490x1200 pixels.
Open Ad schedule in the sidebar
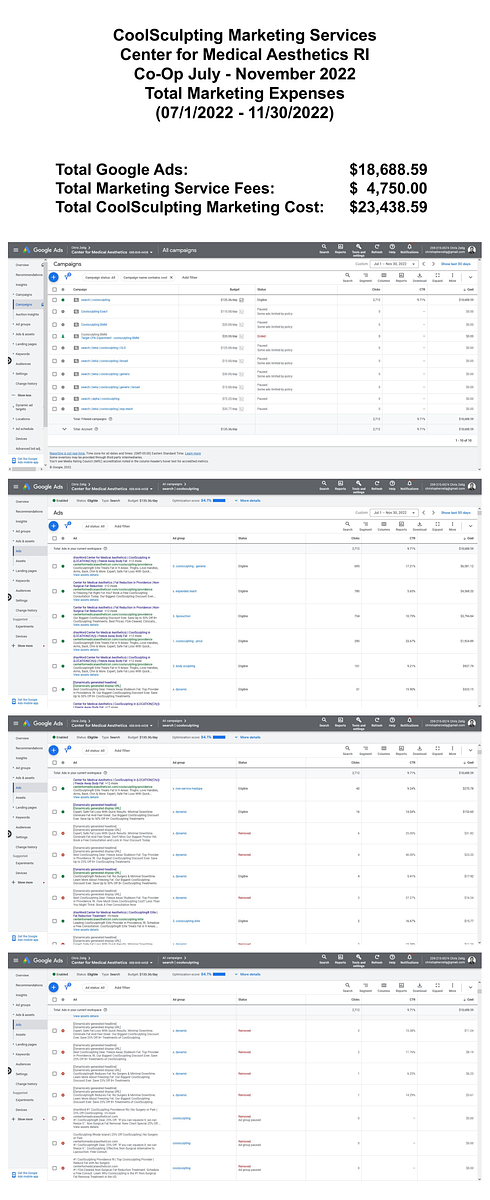click(24, 428)
